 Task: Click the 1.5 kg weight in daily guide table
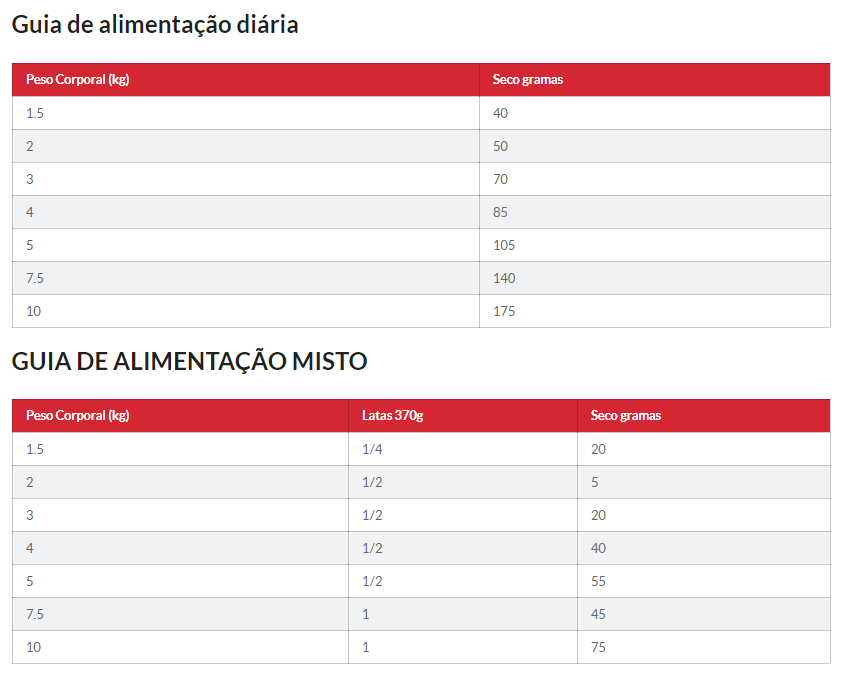pos(35,113)
